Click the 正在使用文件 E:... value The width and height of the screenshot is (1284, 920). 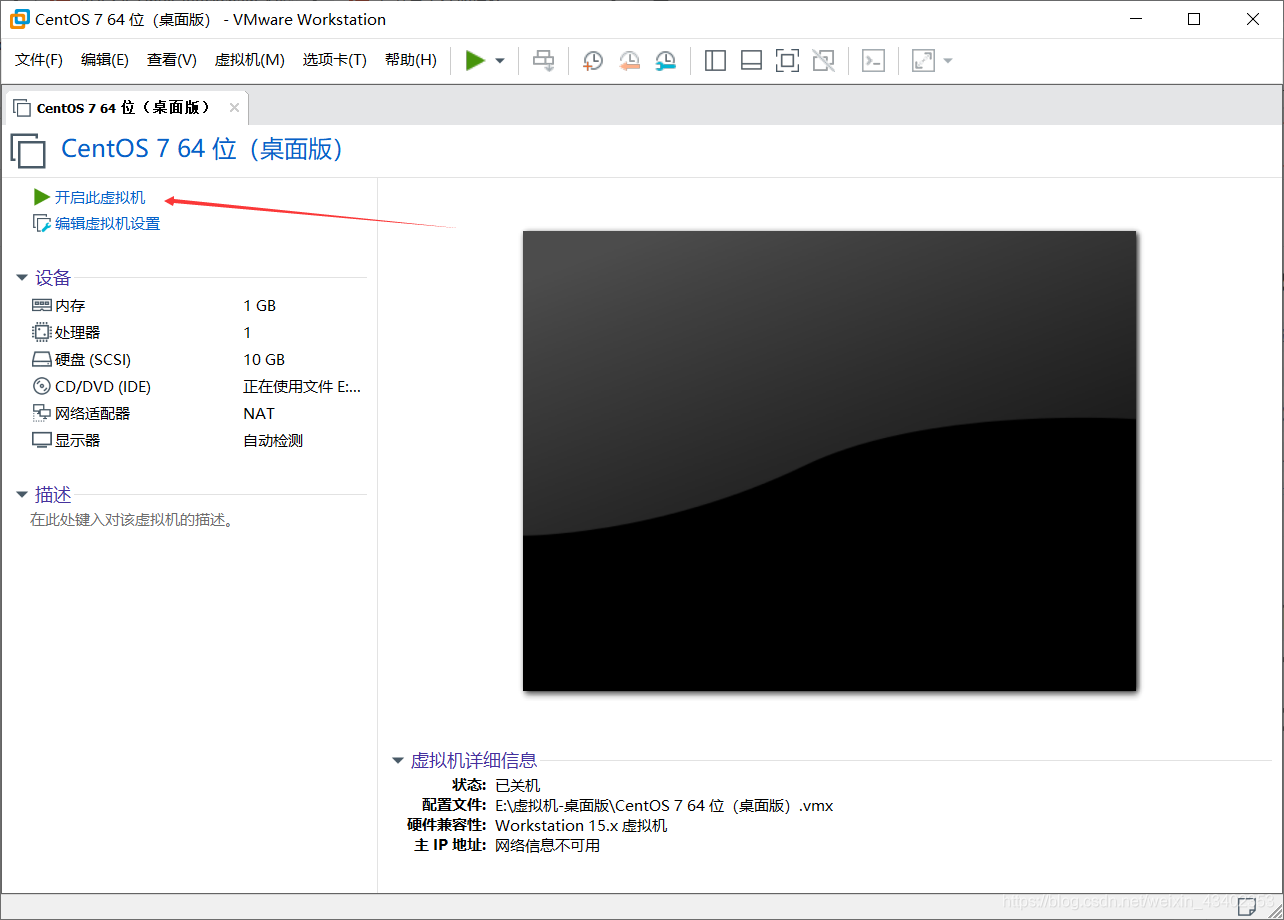click(302, 387)
